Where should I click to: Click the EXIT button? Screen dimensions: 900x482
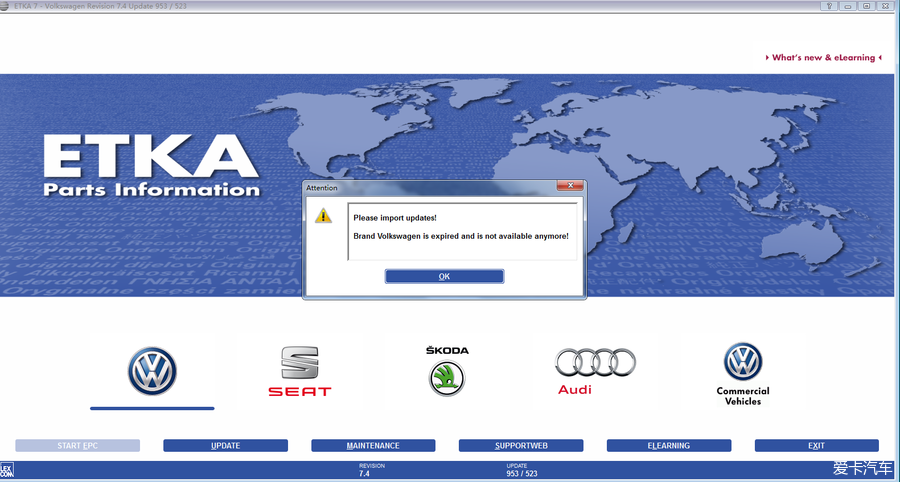(x=816, y=446)
